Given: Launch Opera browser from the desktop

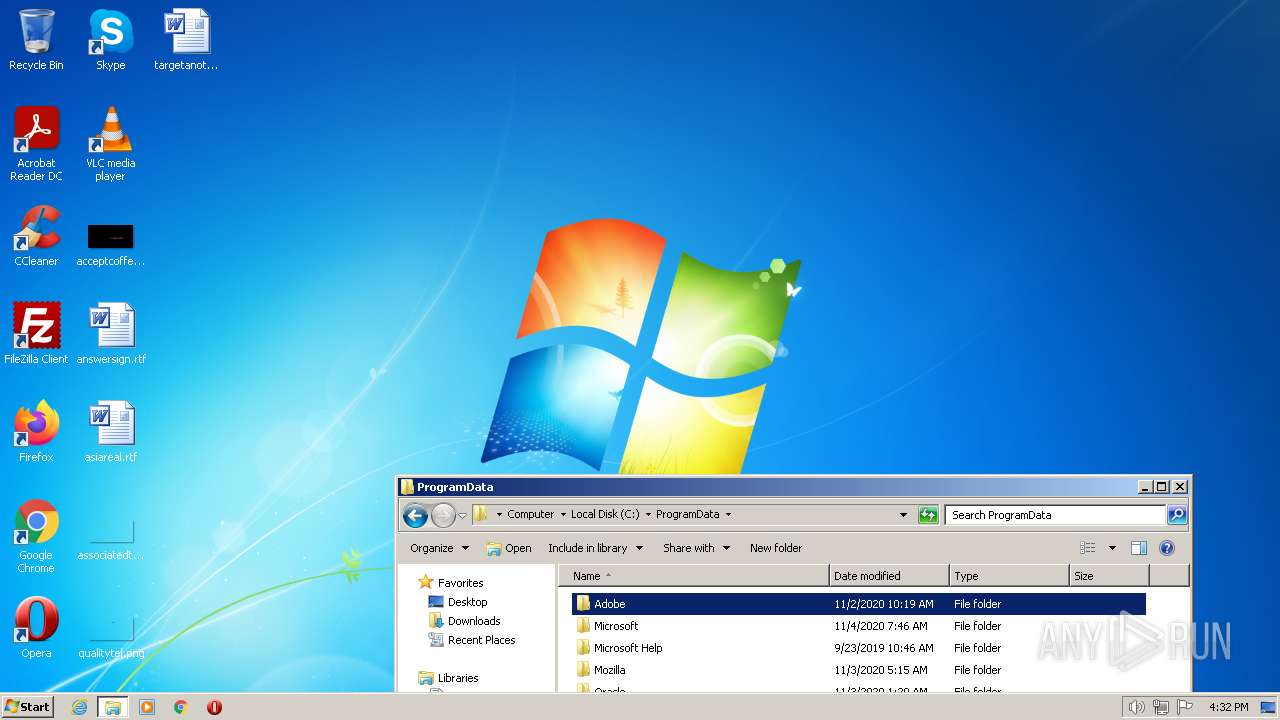Looking at the screenshot, I should pos(36,628).
